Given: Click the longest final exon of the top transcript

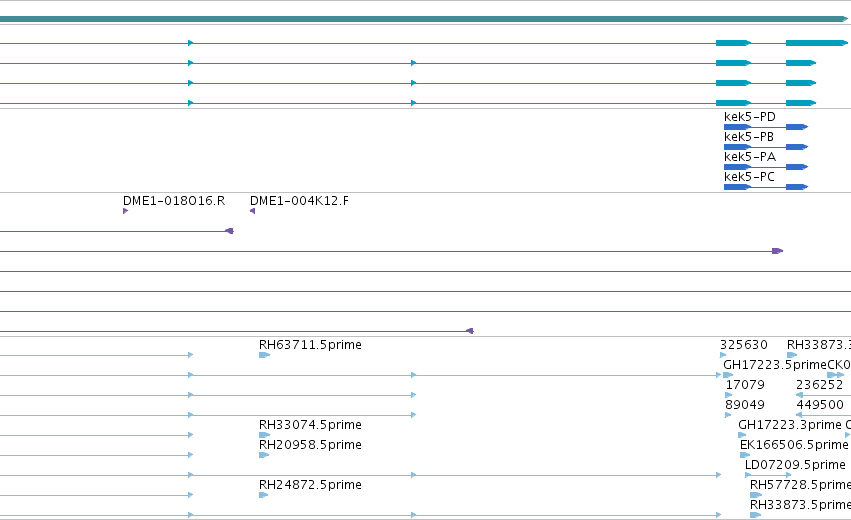Looking at the screenshot, I should pyautogui.click(x=816, y=43).
